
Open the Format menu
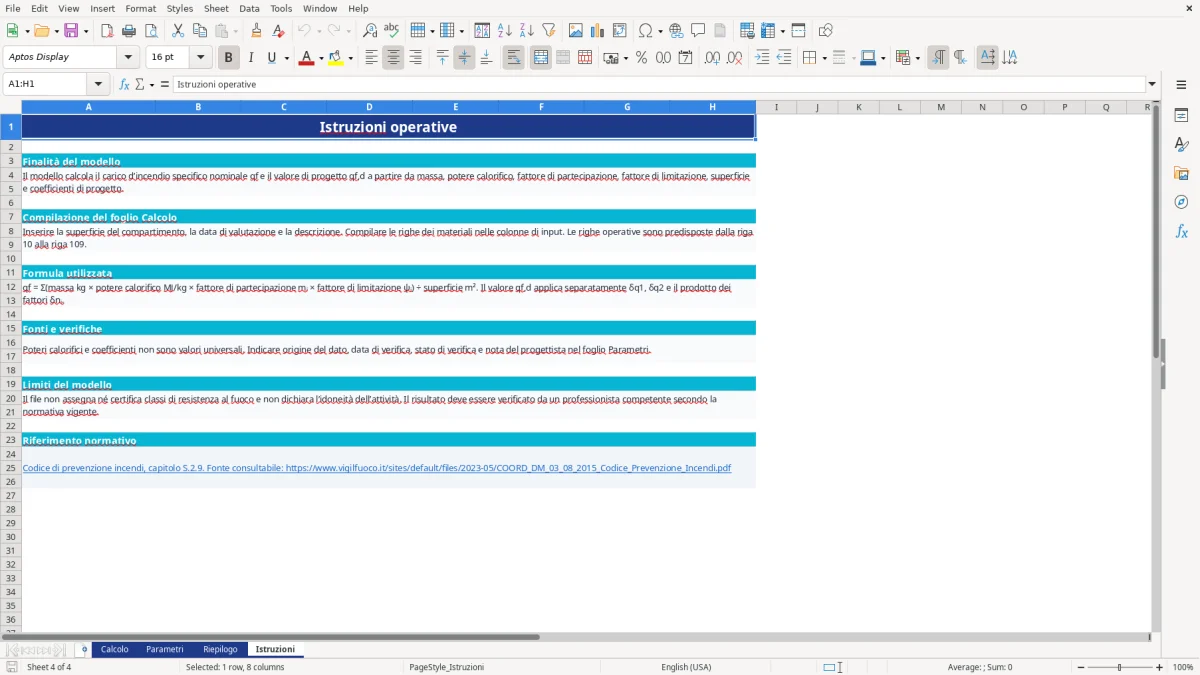tap(140, 8)
